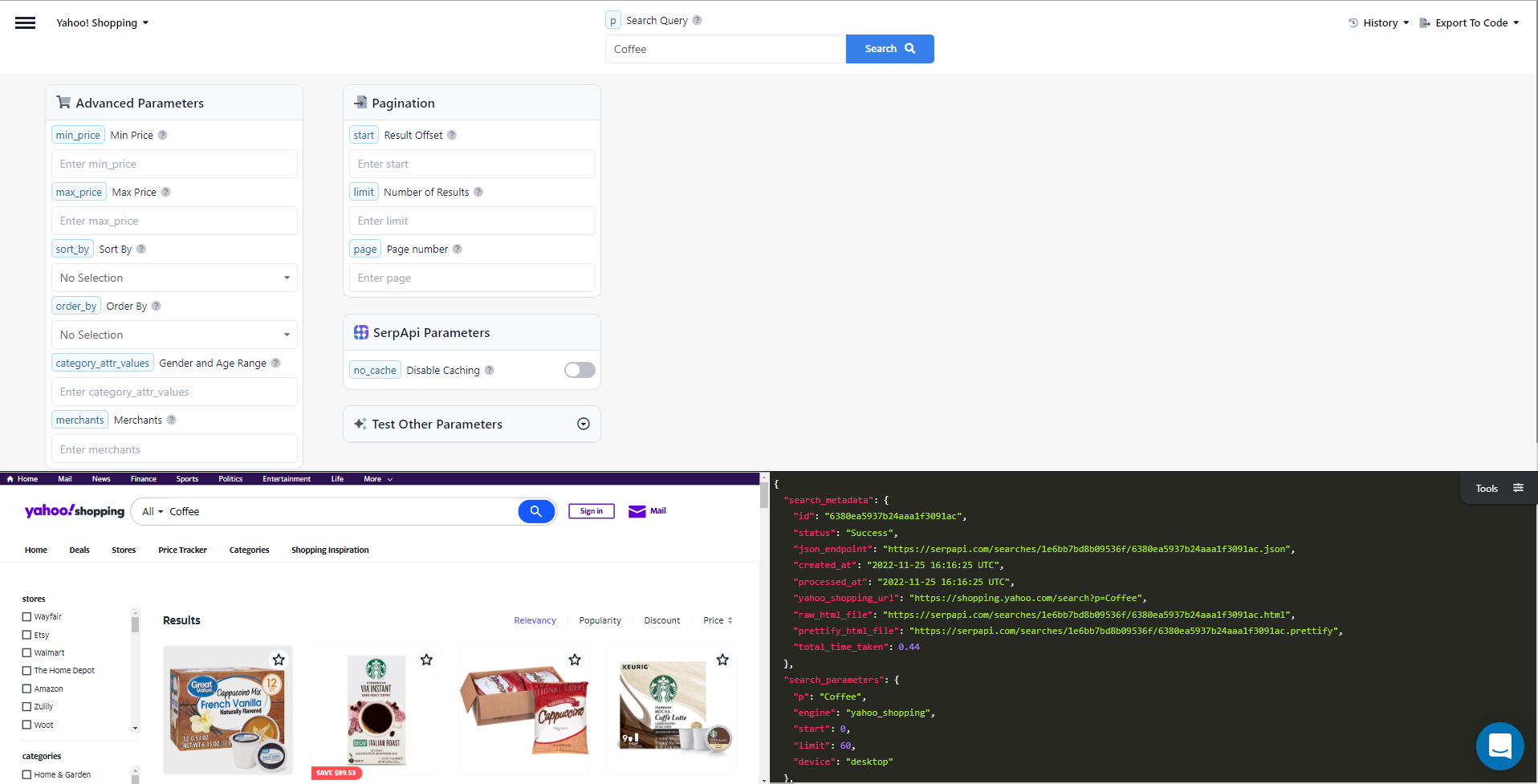Click the Page number help icon

pyautogui.click(x=458, y=249)
